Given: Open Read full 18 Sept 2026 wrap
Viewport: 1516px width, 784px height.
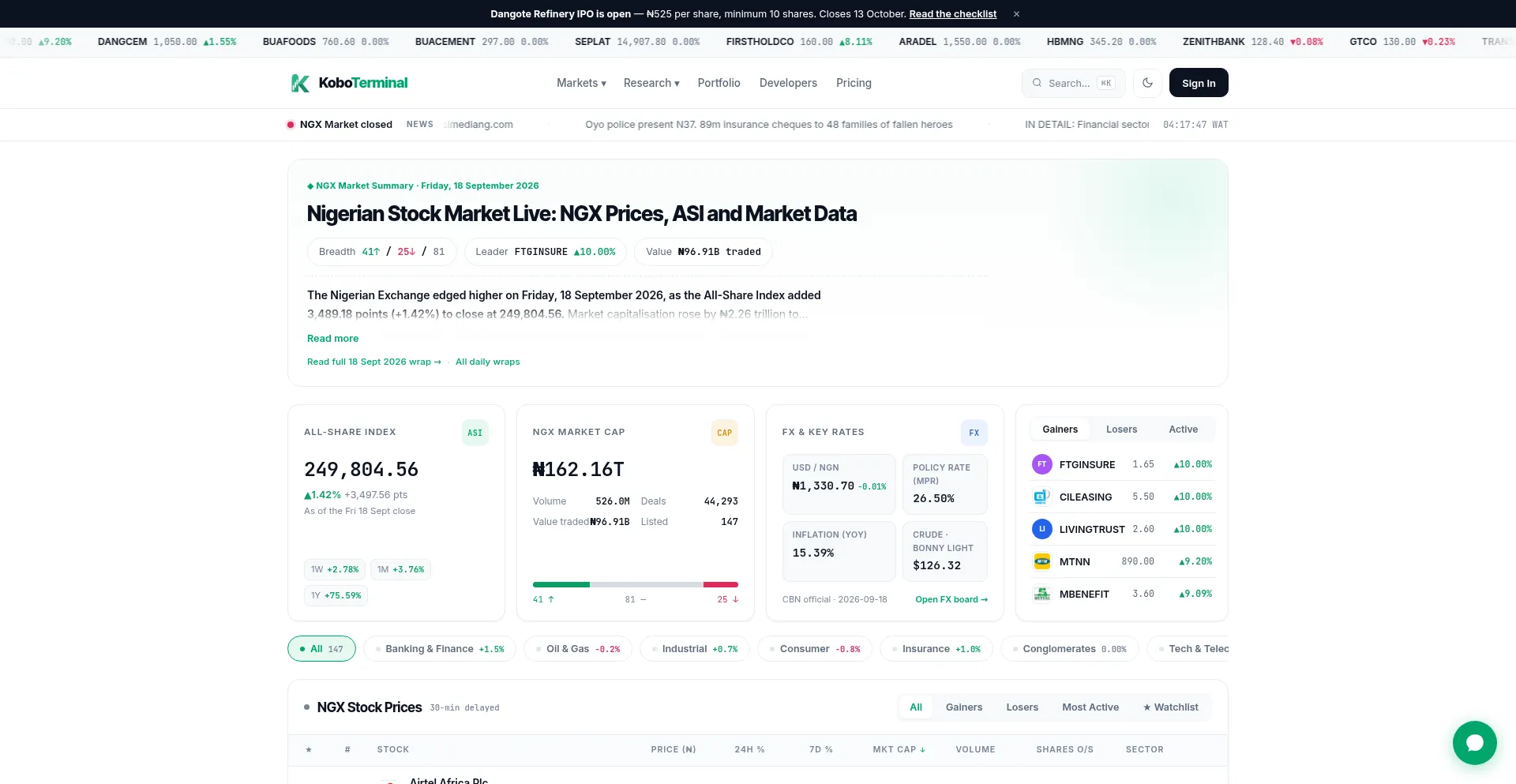Looking at the screenshot, I should tap(374, 362).
